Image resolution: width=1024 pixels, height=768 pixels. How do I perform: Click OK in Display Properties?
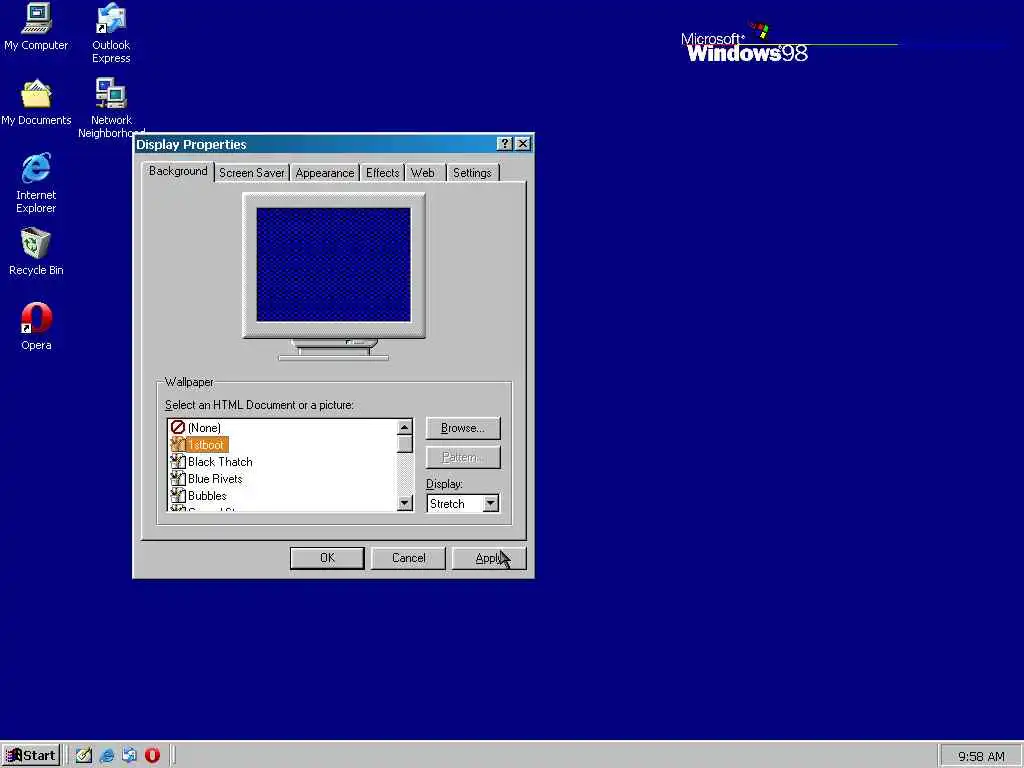pos(327,558)
